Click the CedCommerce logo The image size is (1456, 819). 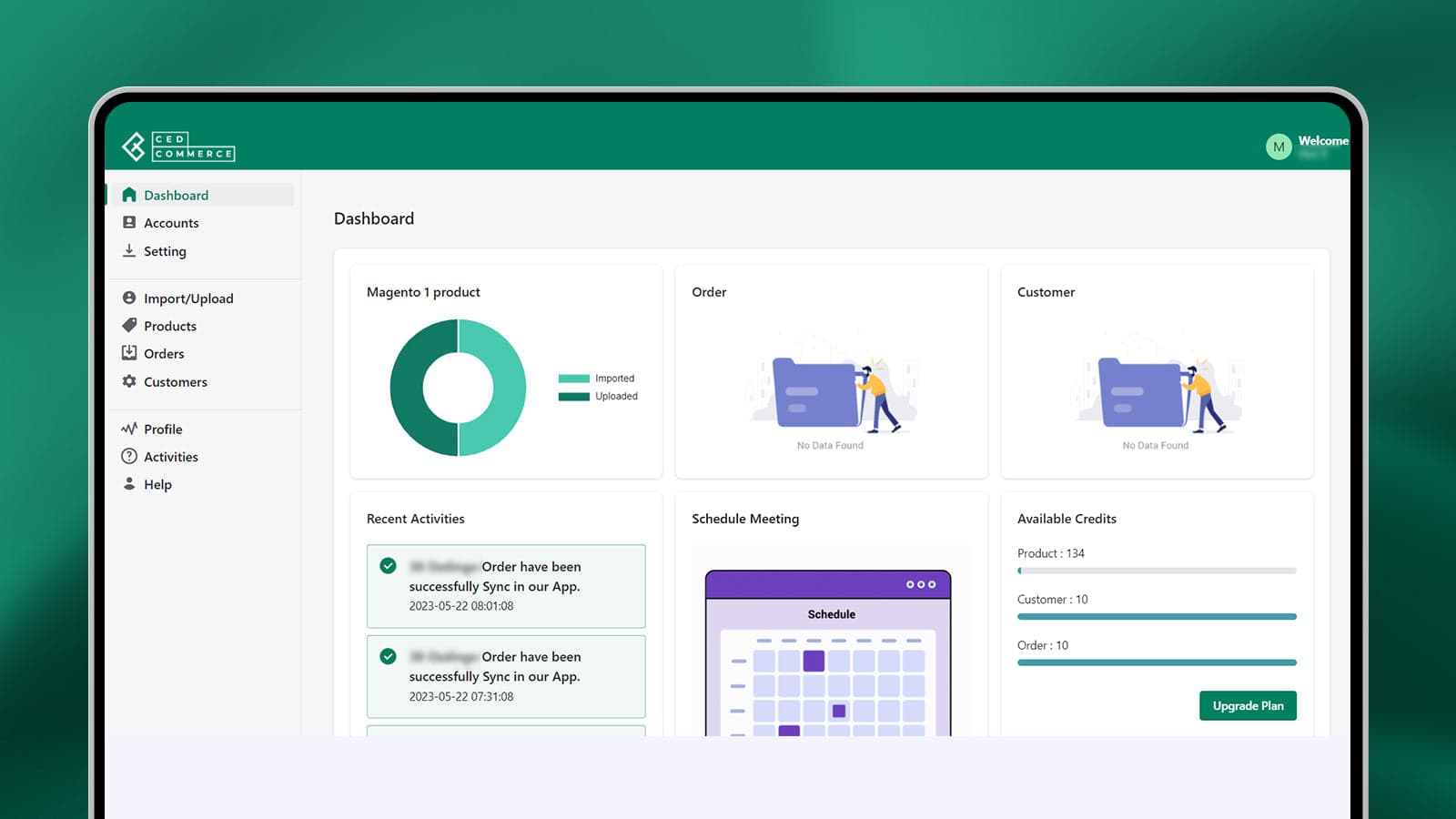(178, 147)
